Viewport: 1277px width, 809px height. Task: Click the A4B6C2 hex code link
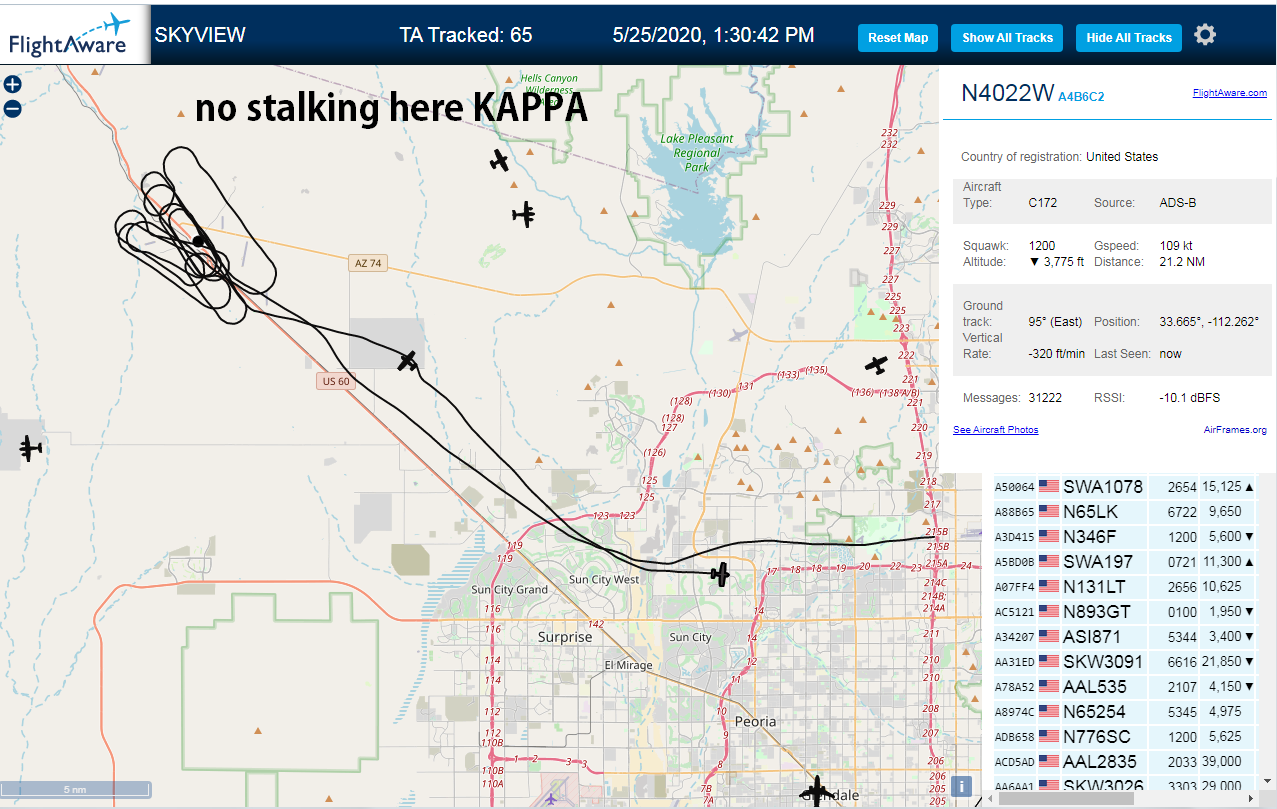click(x=1081, y=96)
